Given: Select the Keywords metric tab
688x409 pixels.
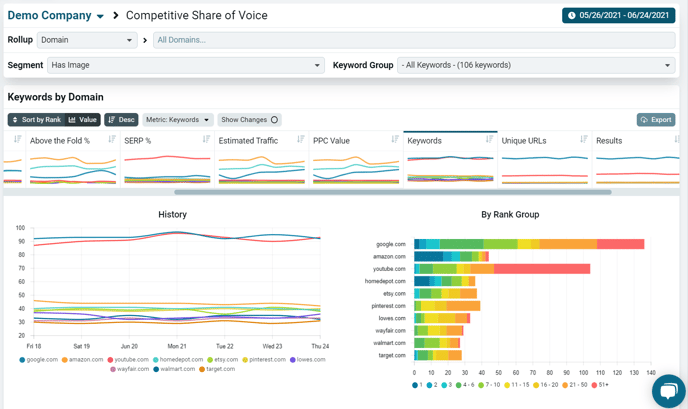Looking at the screenshot, I should point(450,159).
